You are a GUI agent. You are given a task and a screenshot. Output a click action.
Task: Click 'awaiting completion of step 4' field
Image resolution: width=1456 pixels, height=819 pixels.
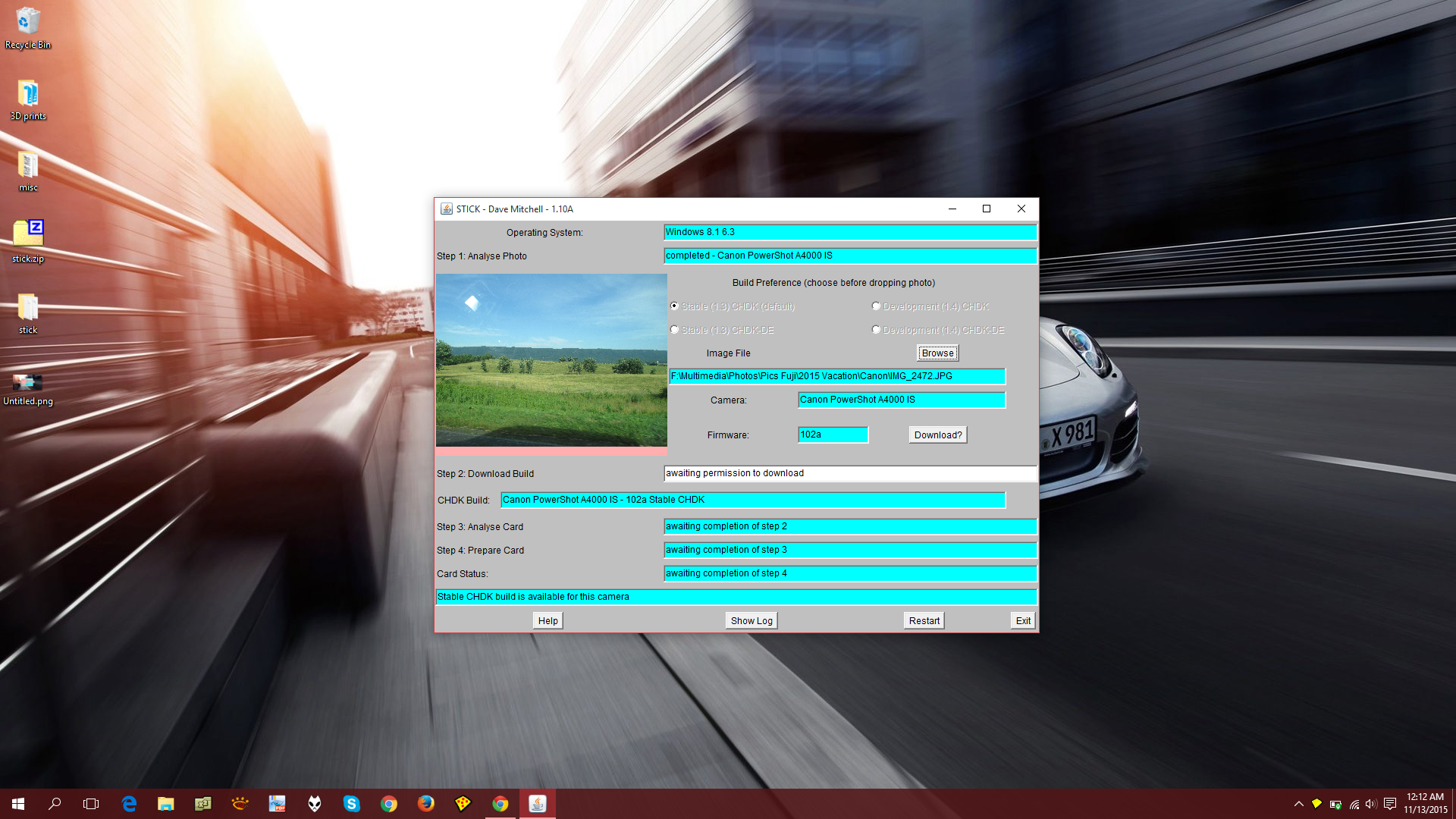click(x=850, y=573)
